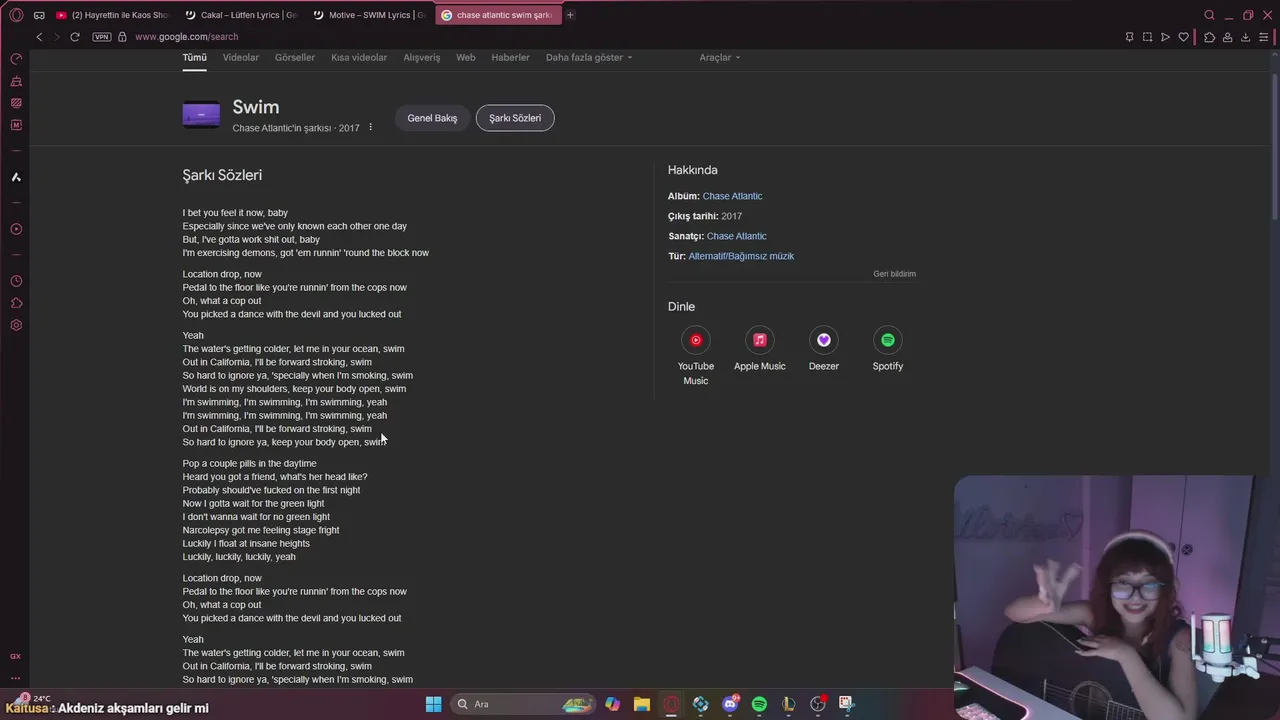1280x720 pixels.
Task: Open the Chase Atlantic album link
Action: point(732,196)
